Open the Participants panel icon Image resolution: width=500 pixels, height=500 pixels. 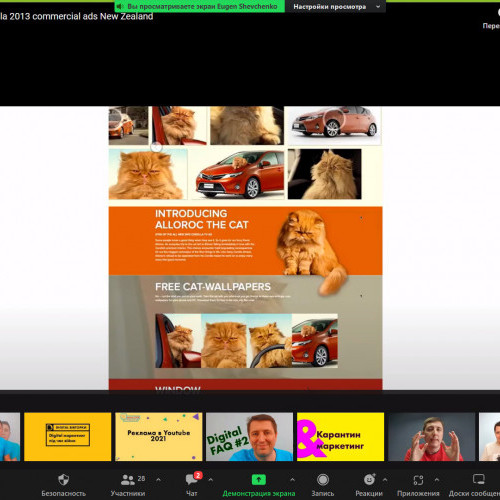click(128, 480)
